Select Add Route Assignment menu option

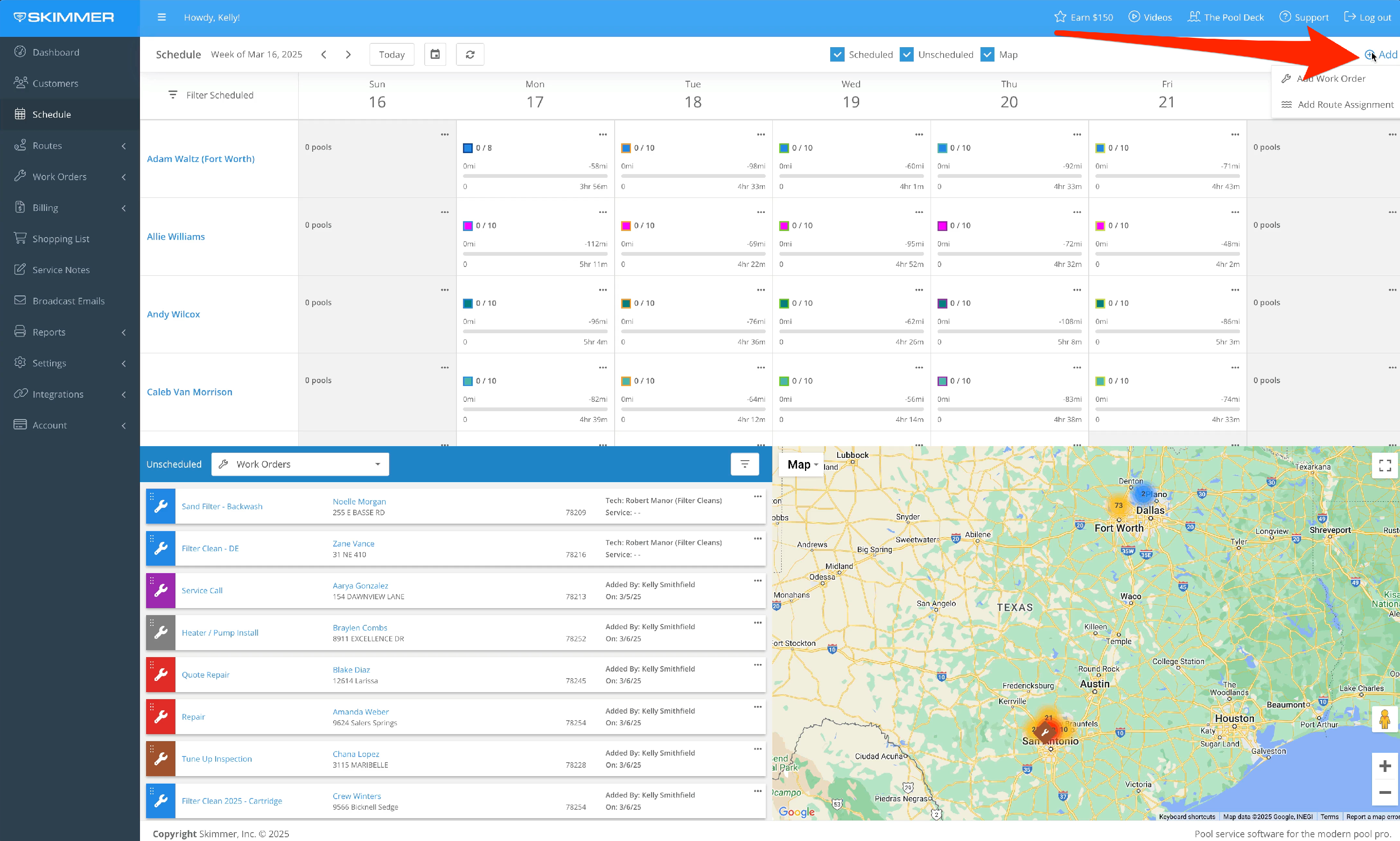1345,104
